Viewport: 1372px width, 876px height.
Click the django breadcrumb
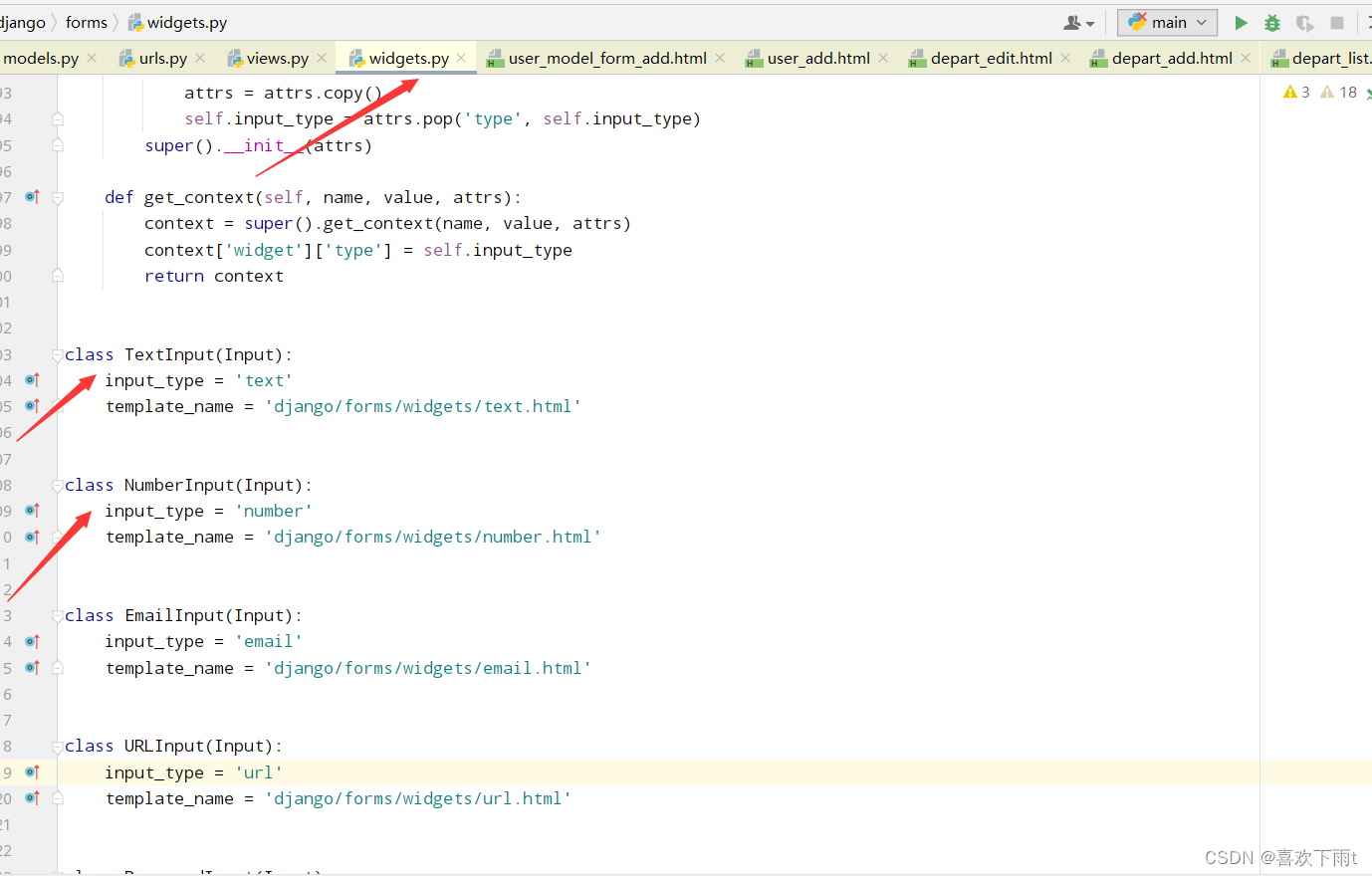point(23,22)
